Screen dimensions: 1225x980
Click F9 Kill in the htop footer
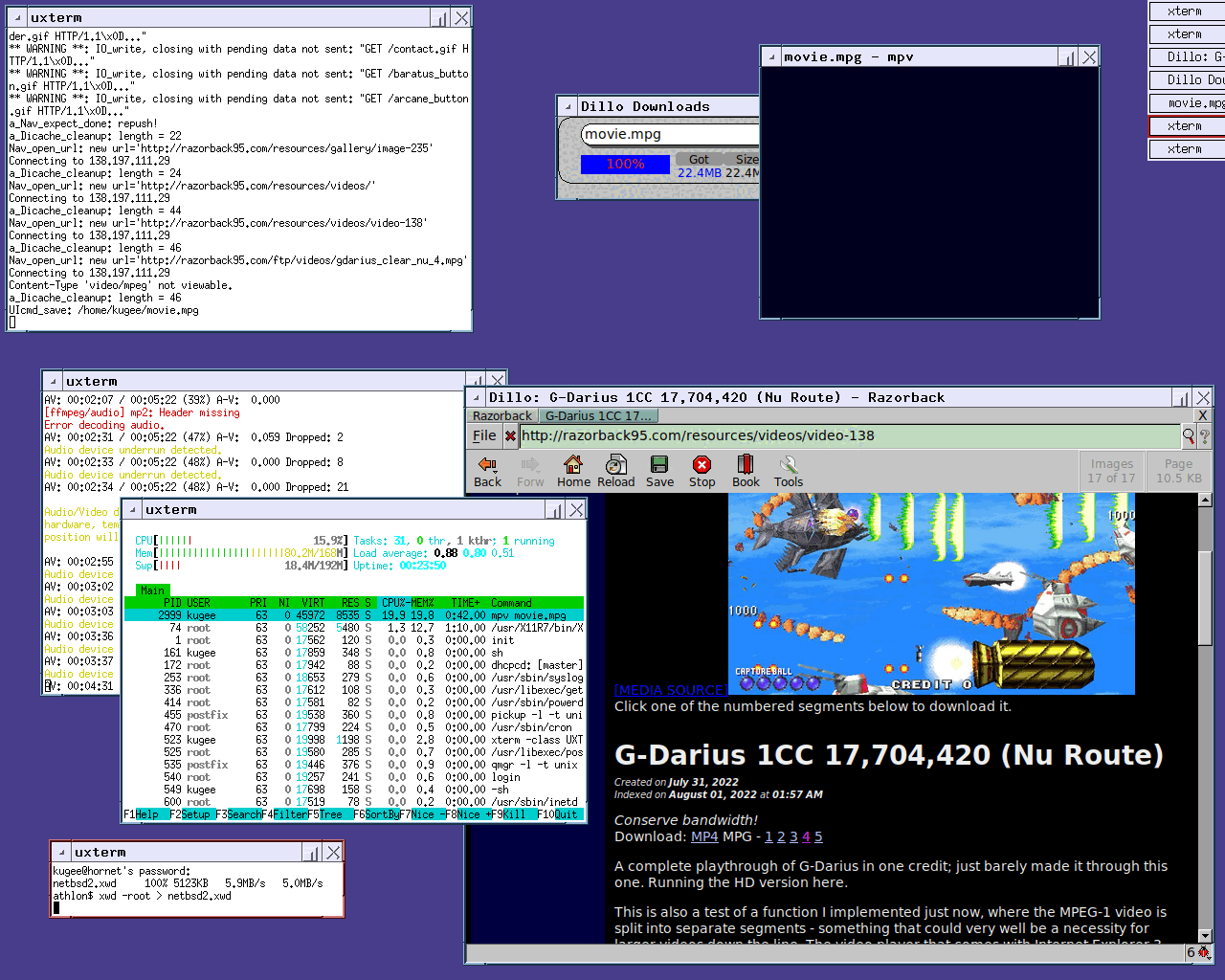click(514, 814)
